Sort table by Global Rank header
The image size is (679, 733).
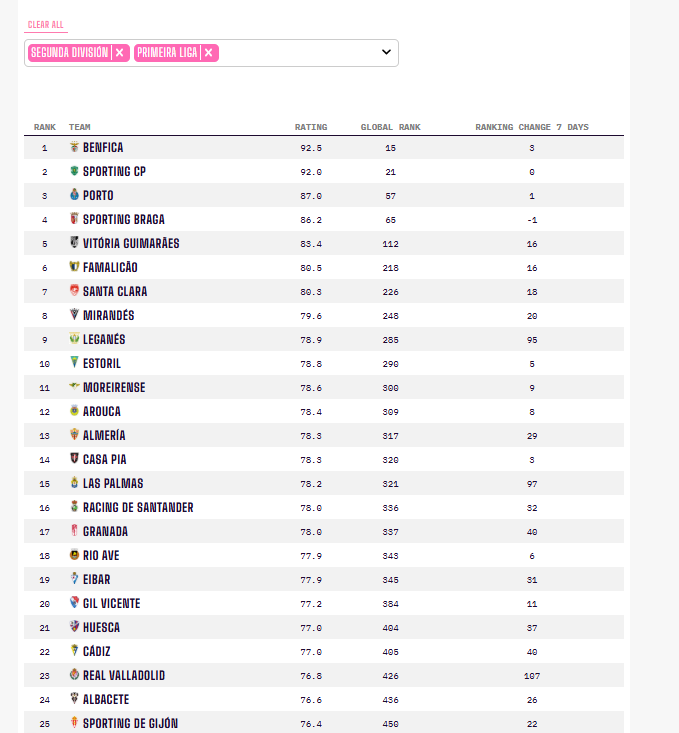point(390,127)
